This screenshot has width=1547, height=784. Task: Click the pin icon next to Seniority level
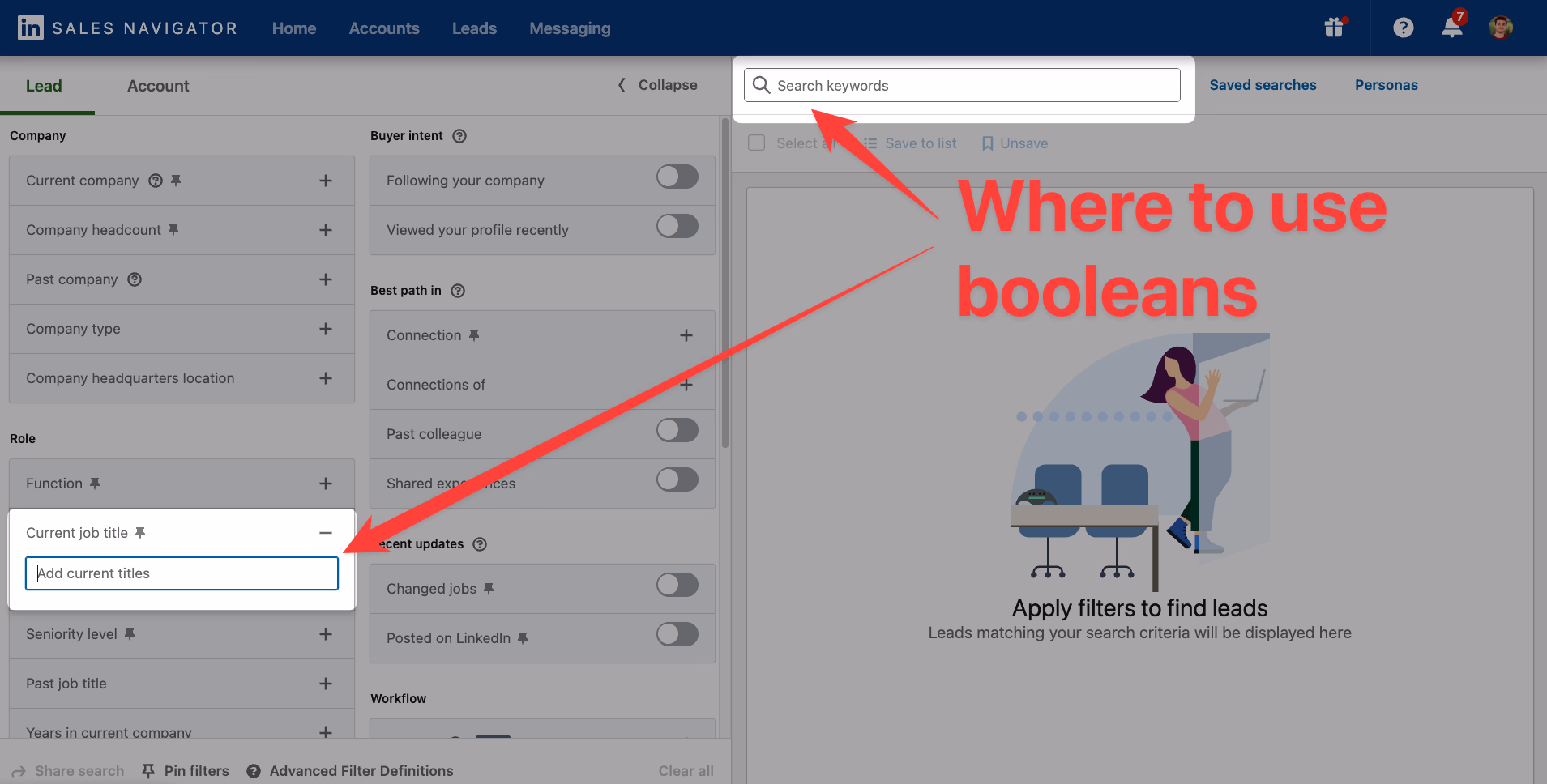tap(130, 634)
